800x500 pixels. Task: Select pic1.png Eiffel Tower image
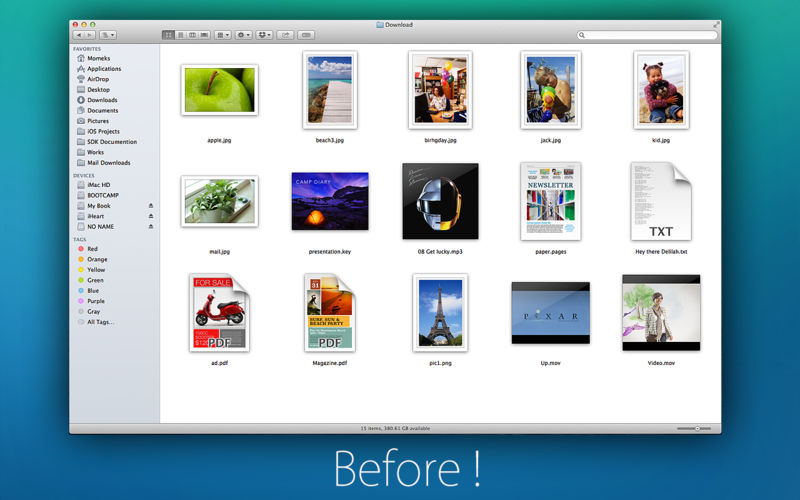pyautogui.click(x=440, y=313)
